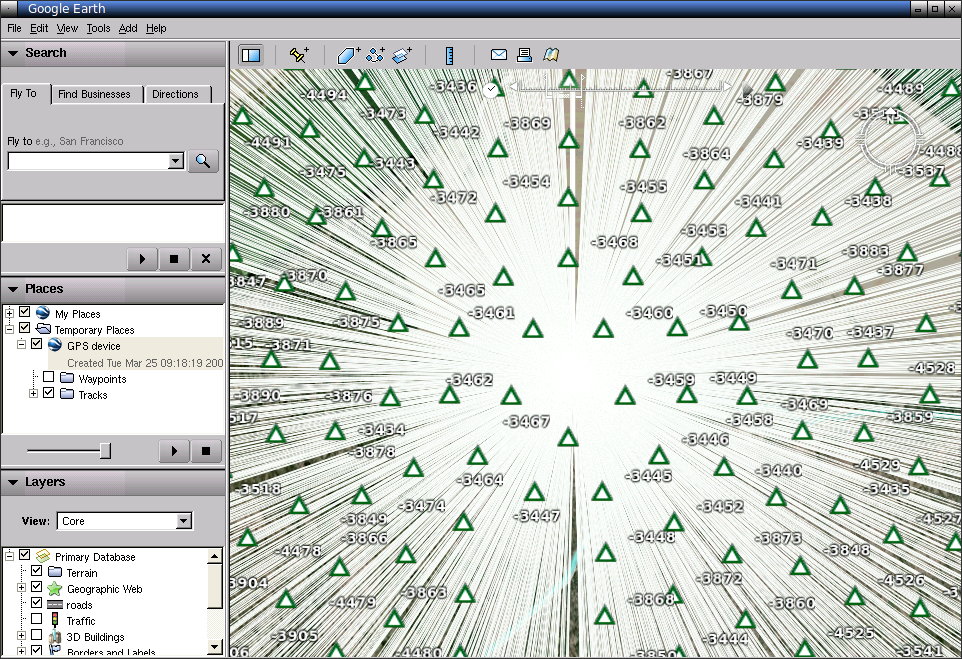The height and width of the screenshot is (659, 962).
Task: Click the Tracks folder icon
Action: coord(67,394)
